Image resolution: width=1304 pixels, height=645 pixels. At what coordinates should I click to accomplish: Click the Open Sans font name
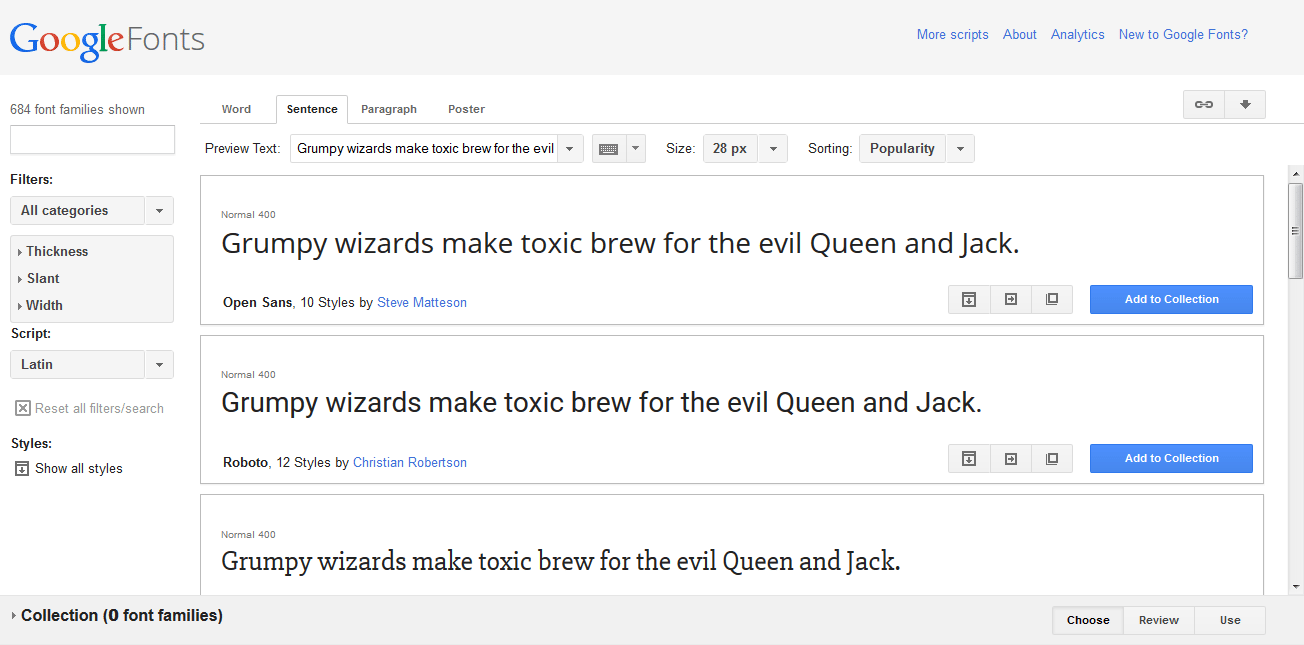tap(258, 302)
